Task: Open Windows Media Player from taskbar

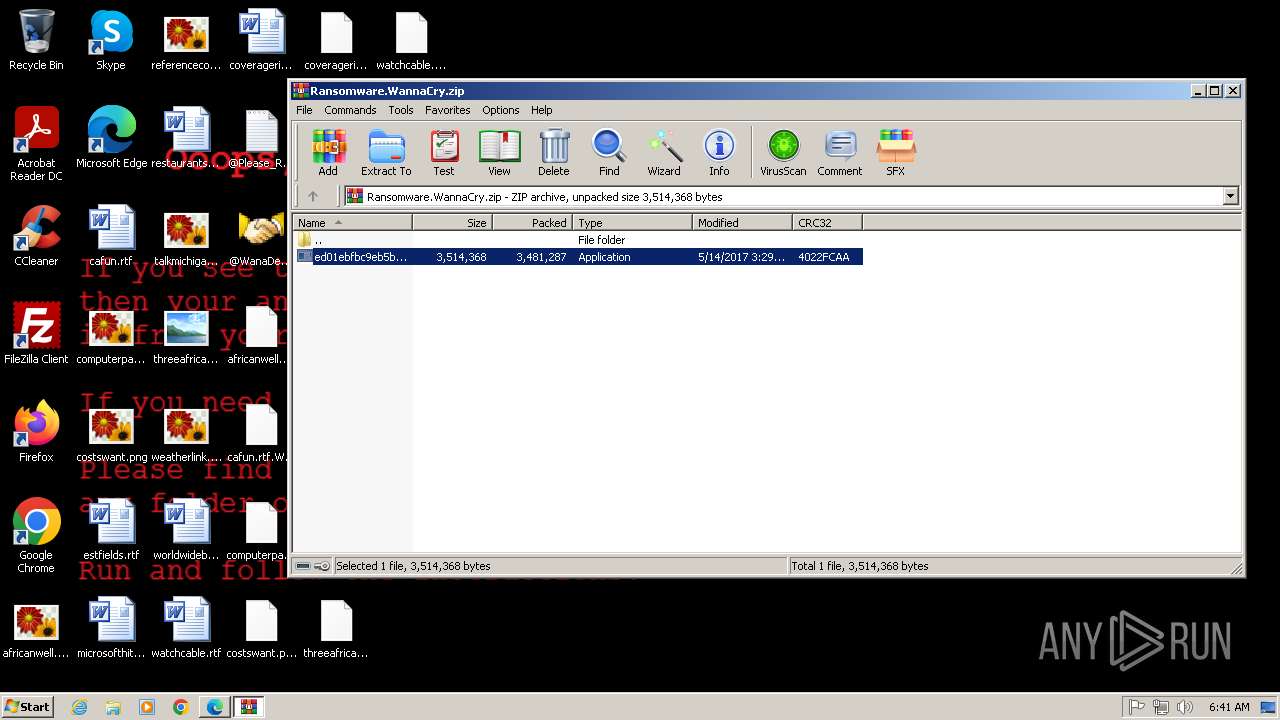Action: tap(147, 707)
